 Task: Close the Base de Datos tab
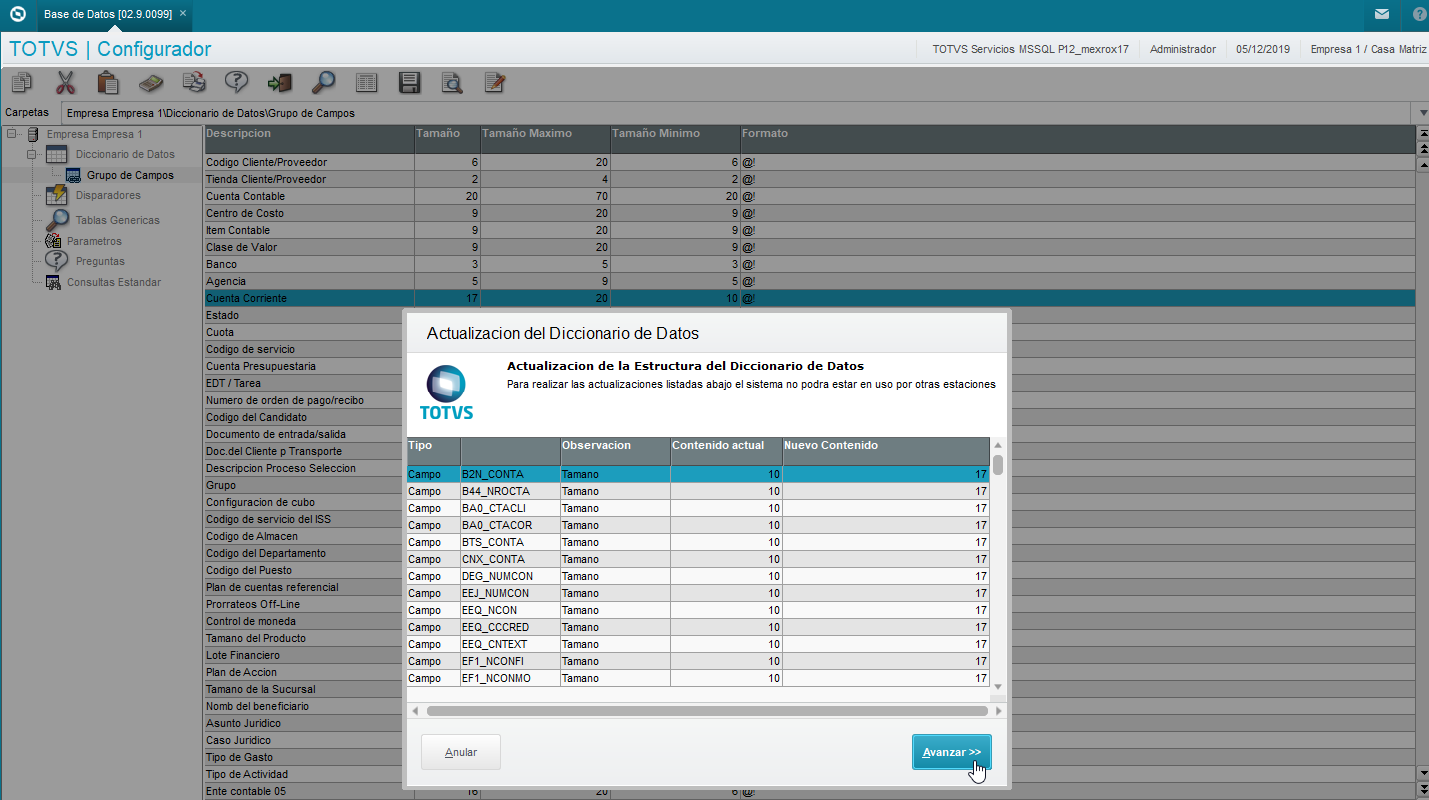183,14
